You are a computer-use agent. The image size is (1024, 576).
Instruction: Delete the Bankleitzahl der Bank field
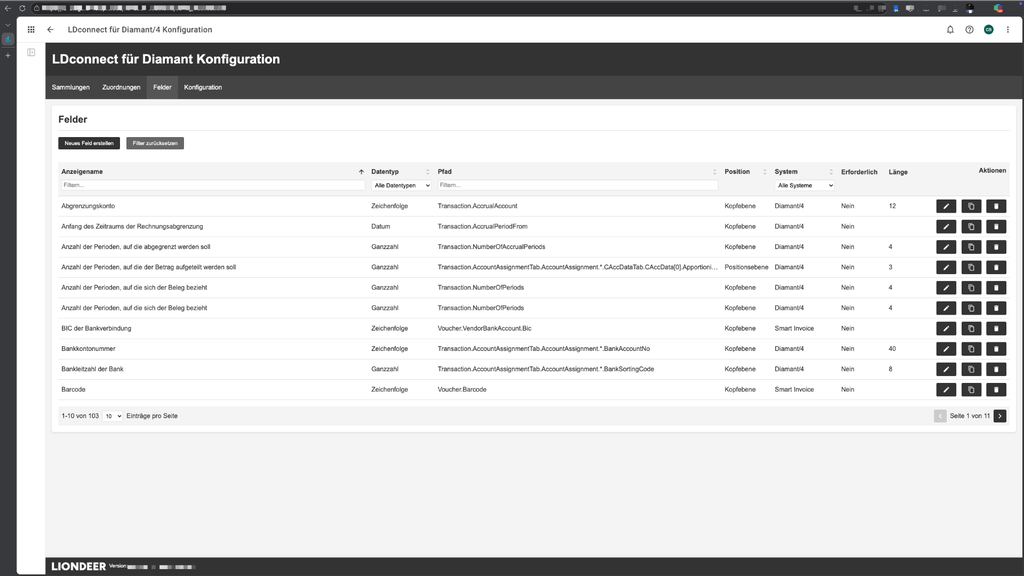point(996,369)
